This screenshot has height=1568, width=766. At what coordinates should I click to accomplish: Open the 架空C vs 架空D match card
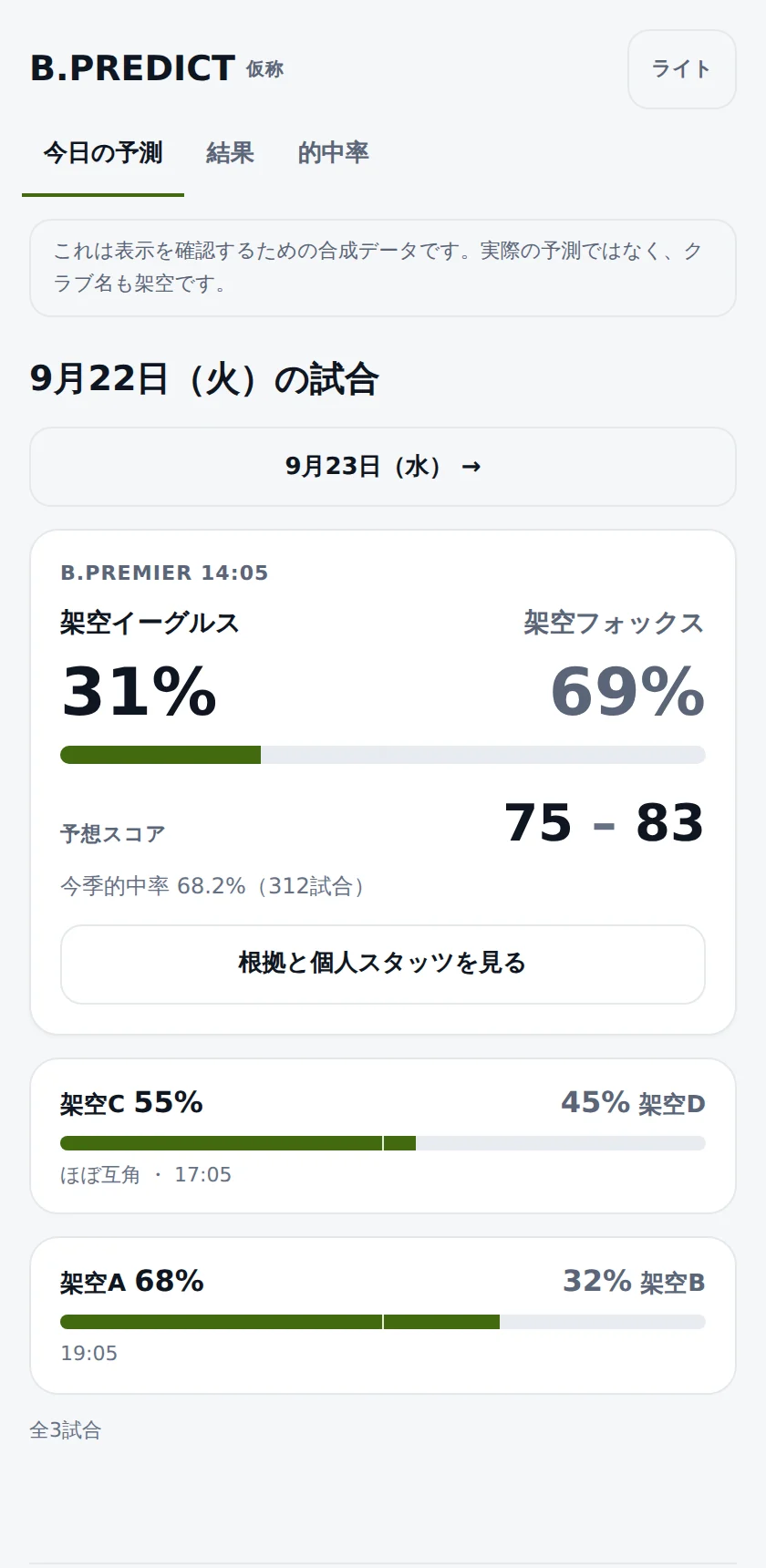[x=383, y=1136]
